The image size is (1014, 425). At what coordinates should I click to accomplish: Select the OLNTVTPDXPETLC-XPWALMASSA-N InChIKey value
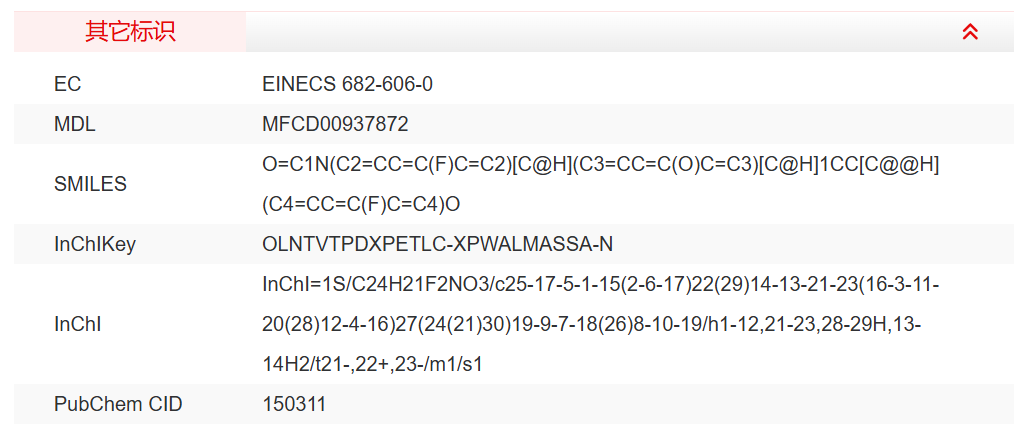pyautogui.click(x=437, y=245)
